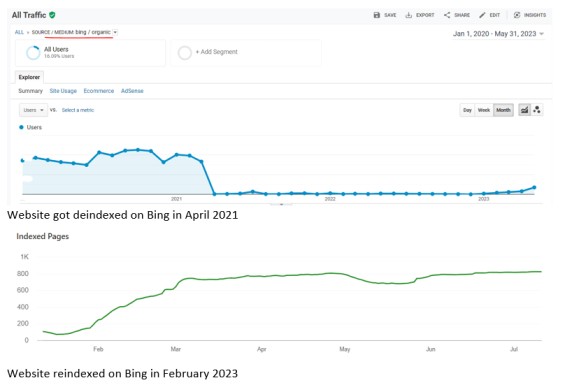The width and height of the screenshot is (565, 385).
Task: Click the INSIGHTS label
Action: tap(535, 15)
